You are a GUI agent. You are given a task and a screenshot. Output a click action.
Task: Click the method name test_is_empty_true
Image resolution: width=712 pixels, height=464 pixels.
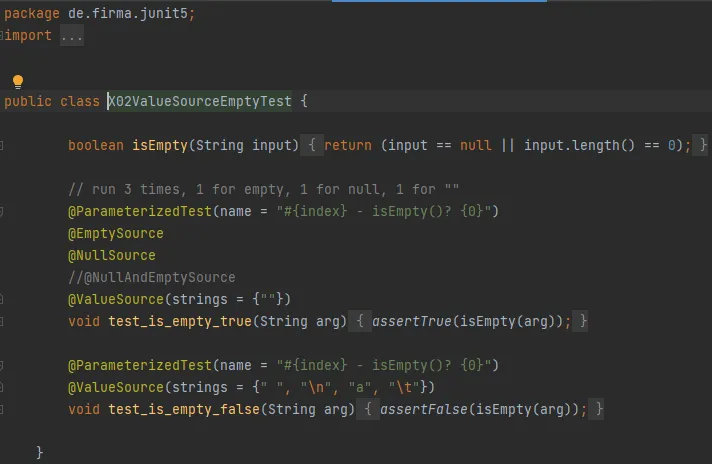click(x=180, y=321)
